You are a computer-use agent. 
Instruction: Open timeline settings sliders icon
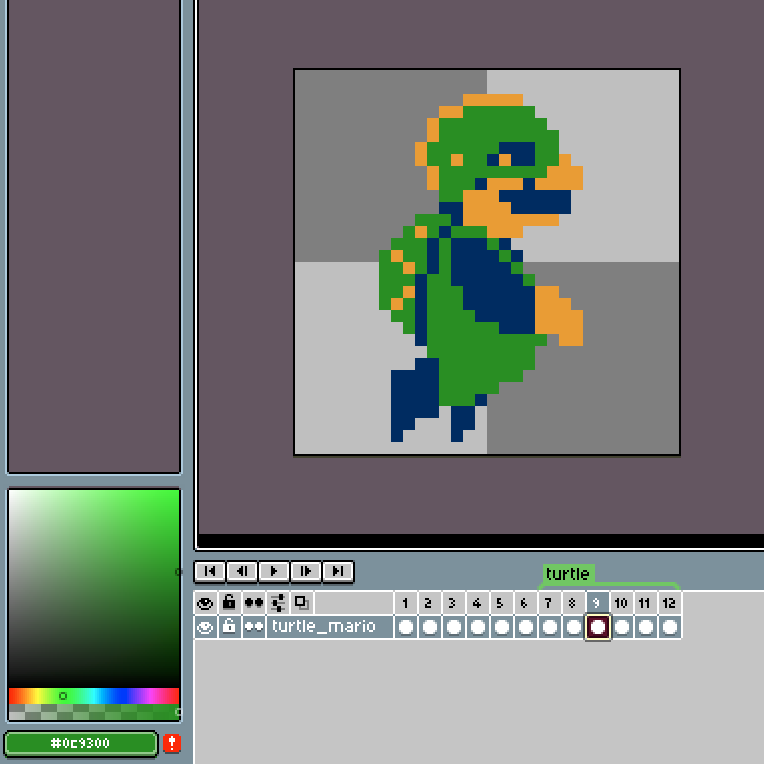click(x=278, y=603)
